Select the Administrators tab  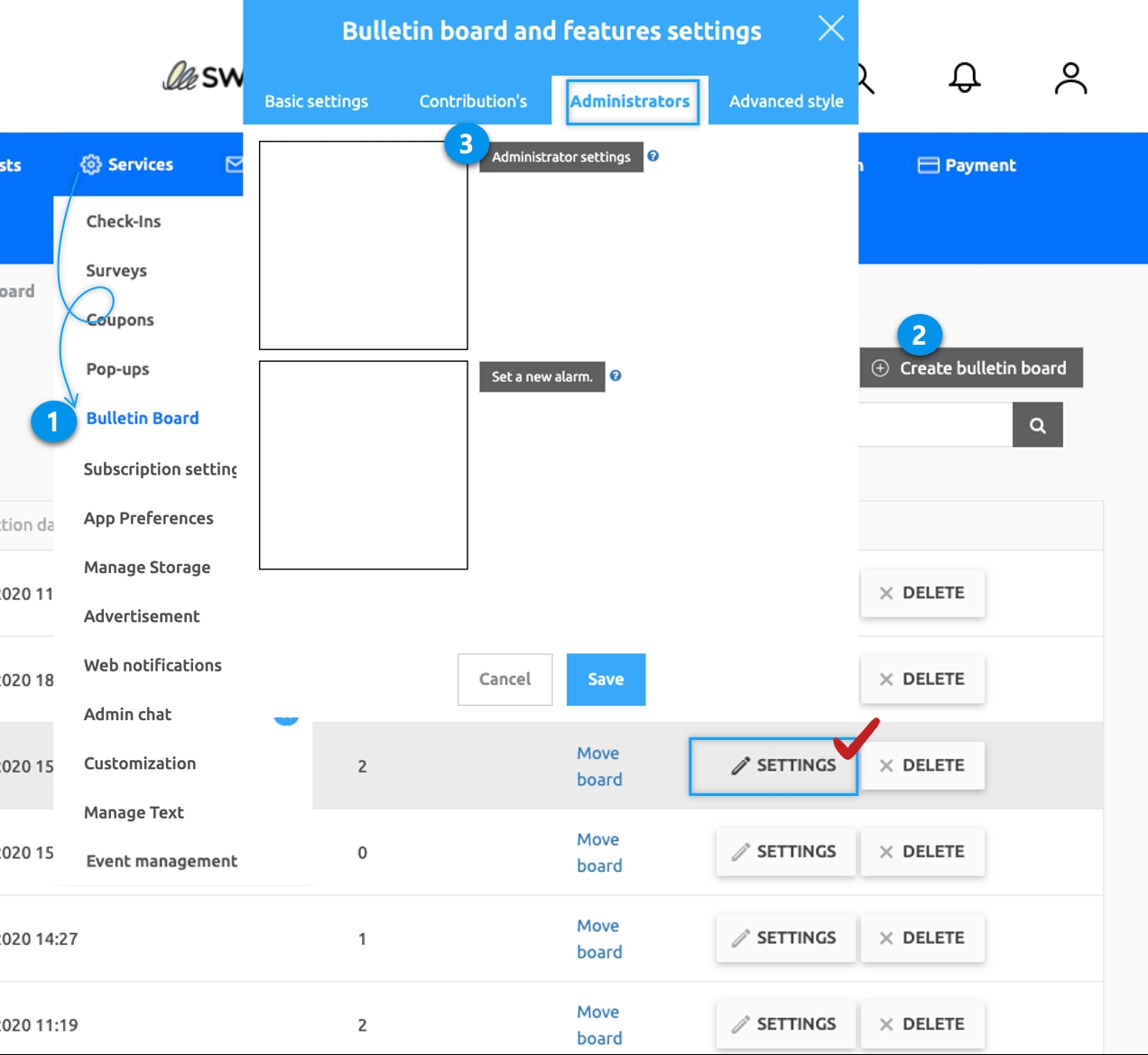(630, 101)
